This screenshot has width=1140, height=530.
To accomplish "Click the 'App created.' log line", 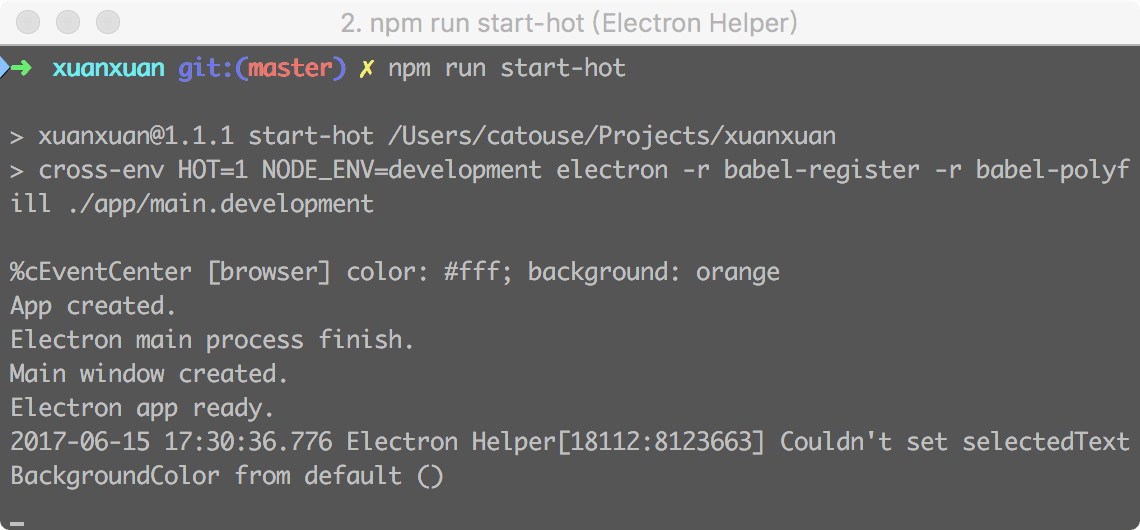I will [x=94, y=306].
